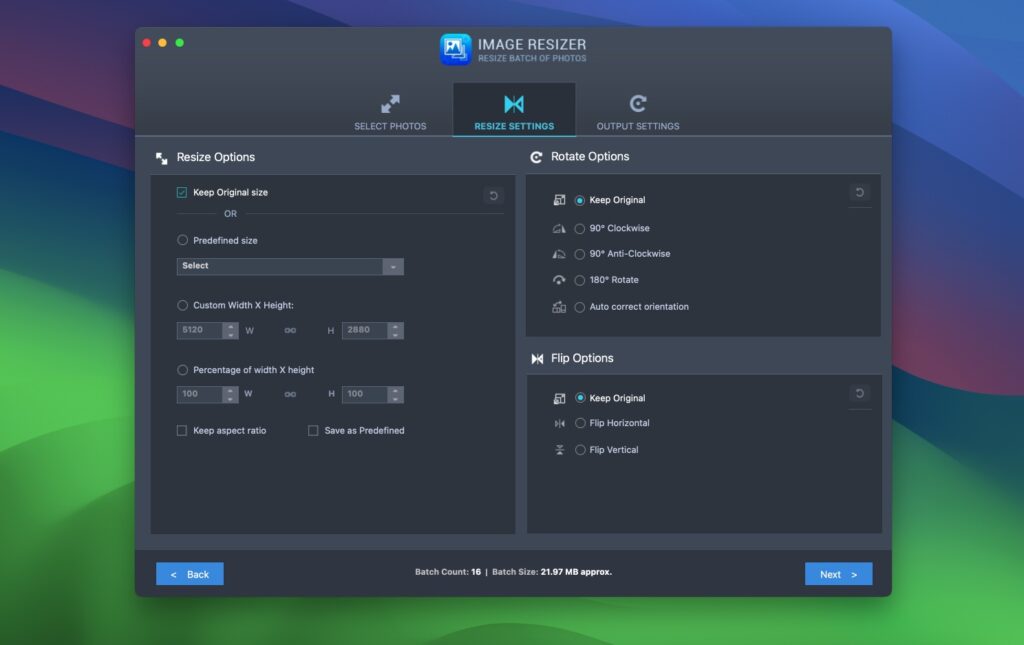1024x645 pixels.
Task: Edit the percentage width field showing 100
Action: point(200,394)
